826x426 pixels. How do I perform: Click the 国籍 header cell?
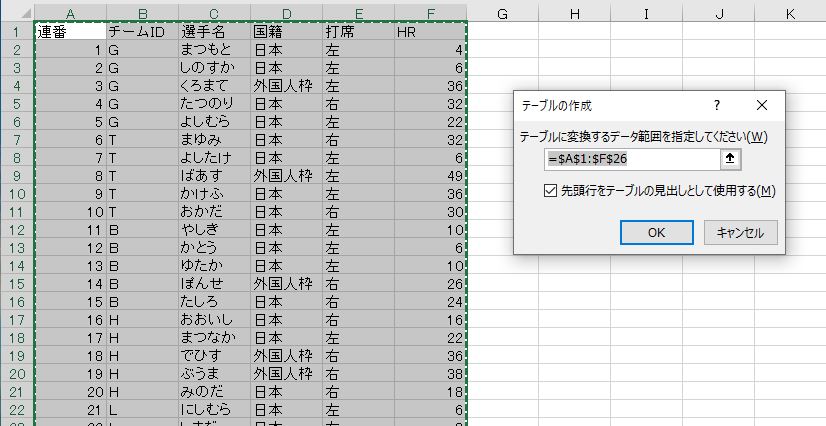tap(287, 32)
